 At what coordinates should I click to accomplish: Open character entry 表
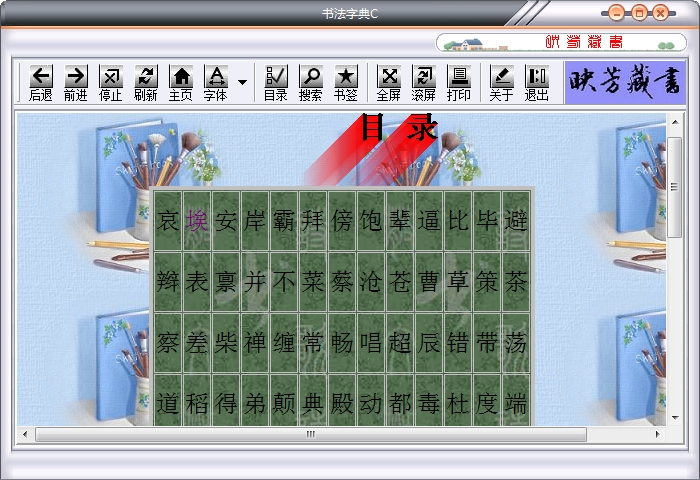click(197, 282)
